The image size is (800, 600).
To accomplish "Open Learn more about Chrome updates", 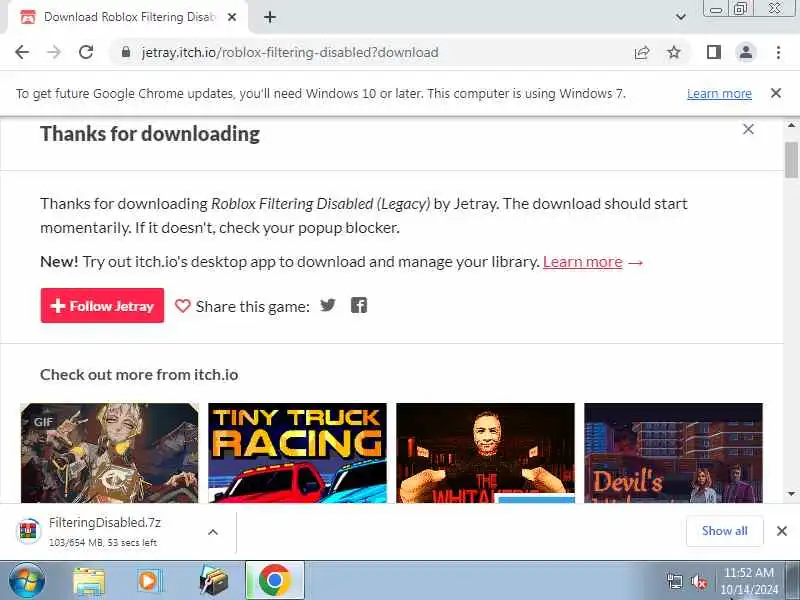I will (719, 93).
